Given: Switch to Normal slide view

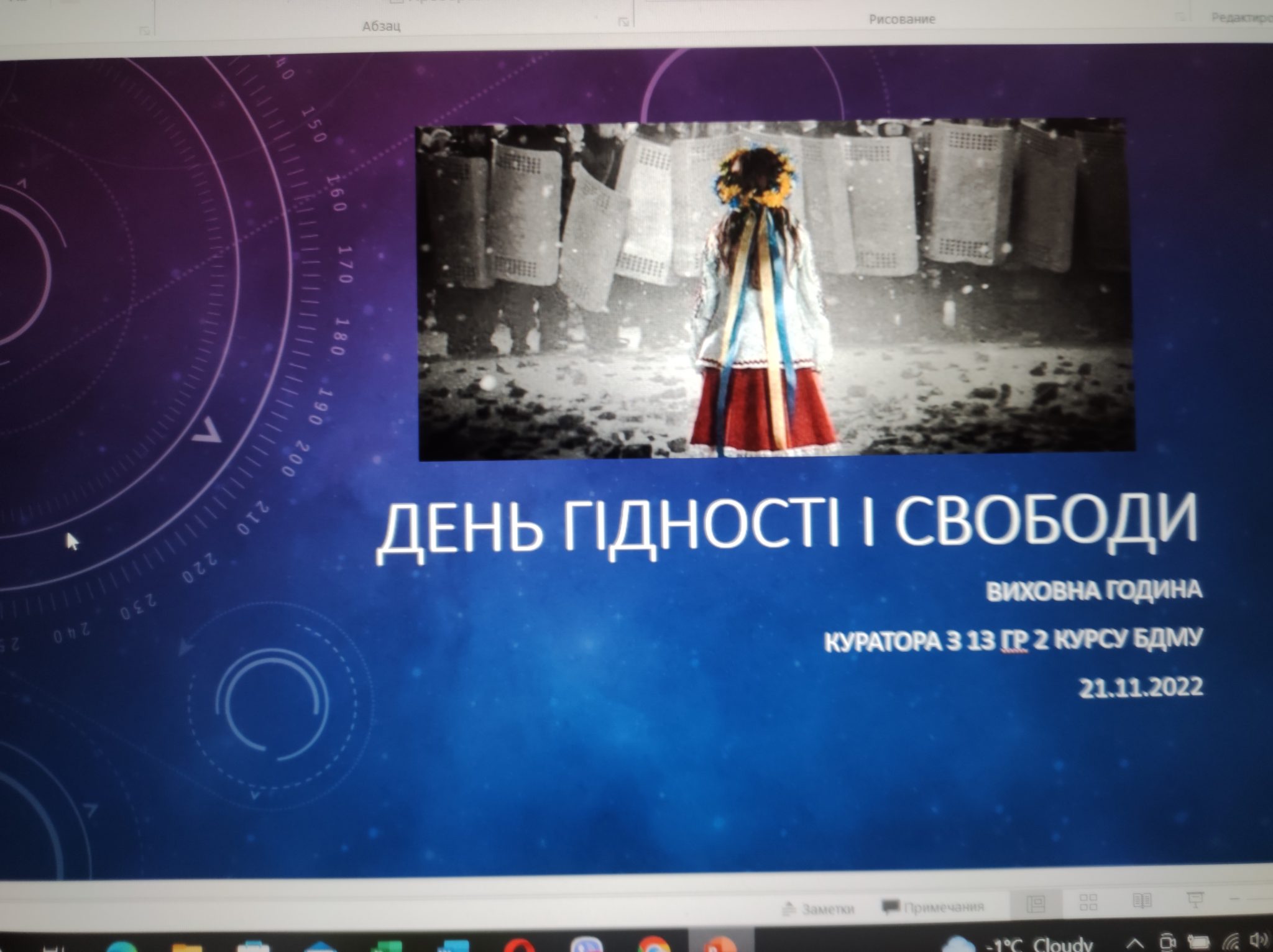Looking at the screenshot, I should (1036, 904).
